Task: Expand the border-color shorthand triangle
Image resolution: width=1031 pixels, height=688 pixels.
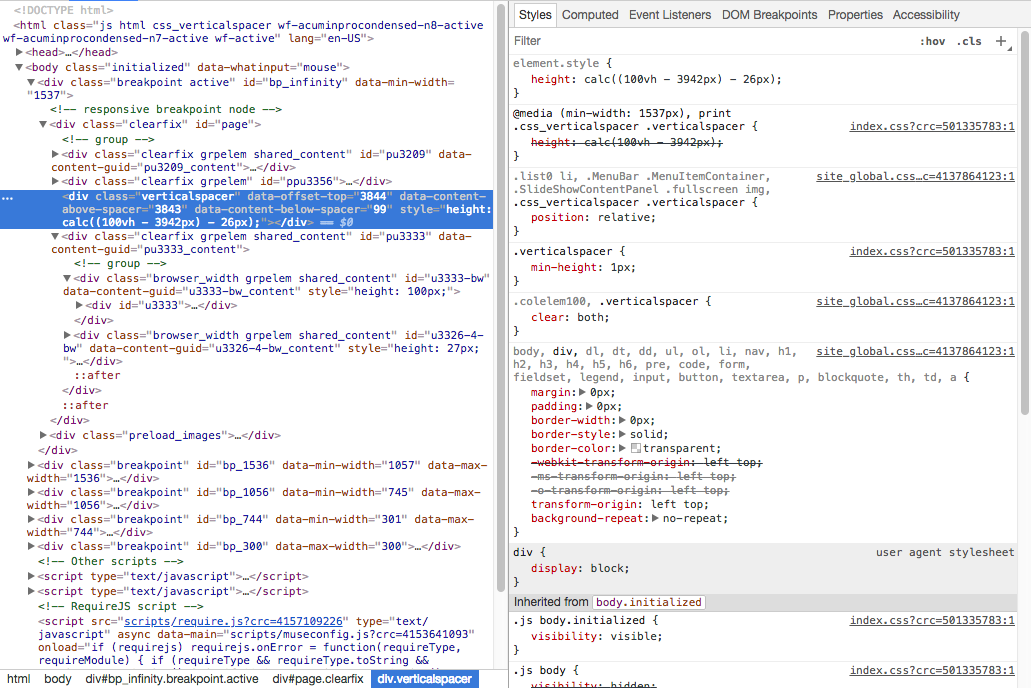Action: point(622,449)
